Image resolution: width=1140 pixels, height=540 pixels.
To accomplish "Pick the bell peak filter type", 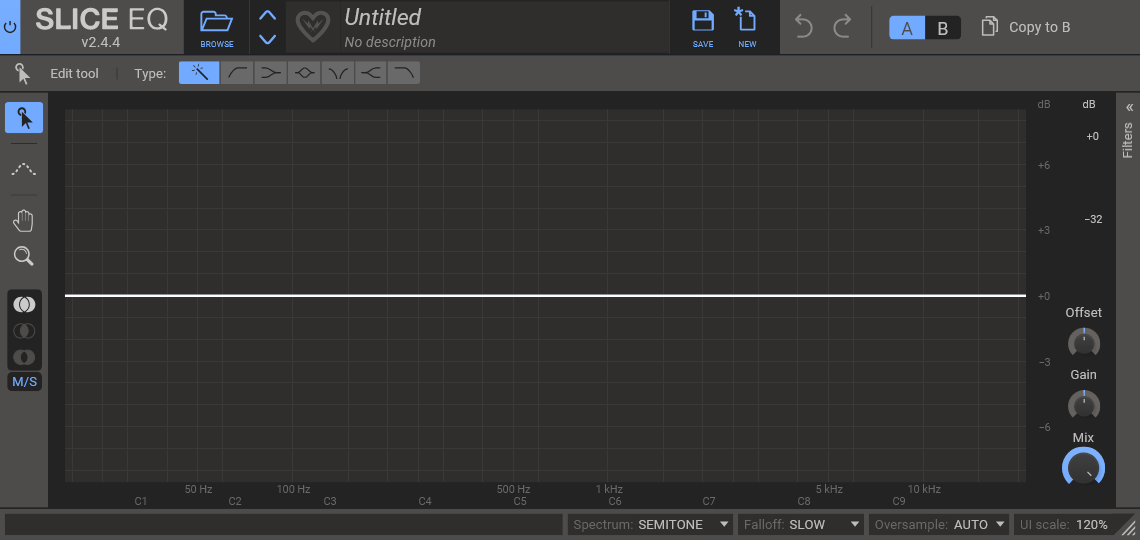I will (x=305, y=73).
